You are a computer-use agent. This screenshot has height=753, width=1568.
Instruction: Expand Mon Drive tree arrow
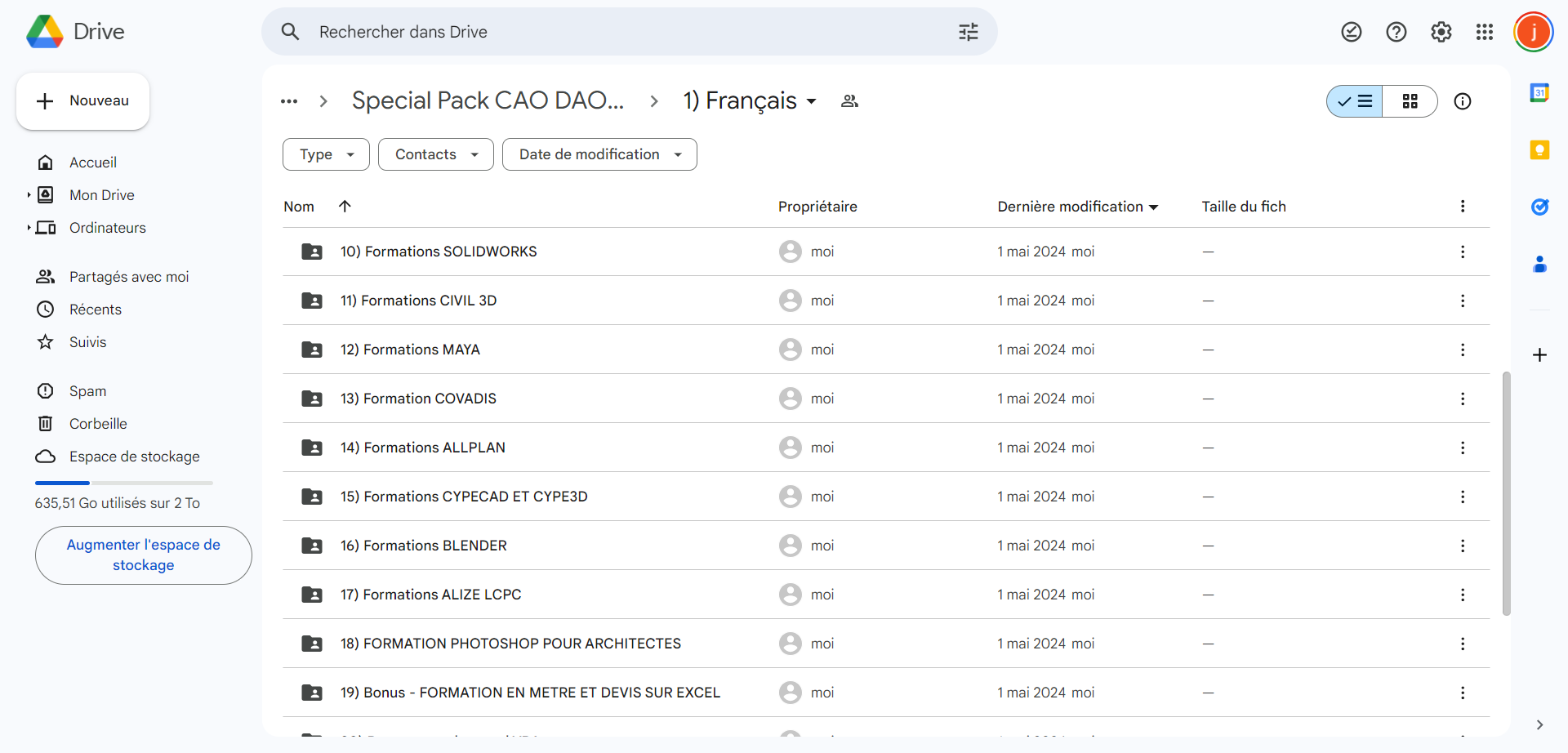pos(29,195)
